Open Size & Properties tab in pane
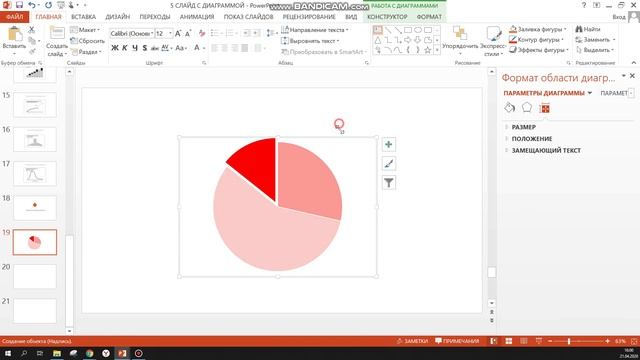 click(544, 108)
